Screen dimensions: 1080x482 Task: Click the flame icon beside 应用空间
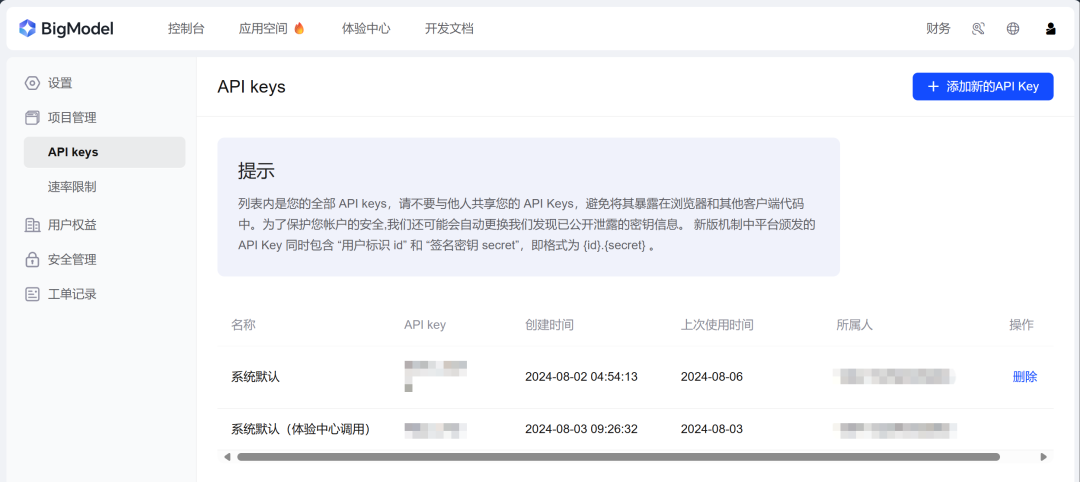click(x=299, y=28)
